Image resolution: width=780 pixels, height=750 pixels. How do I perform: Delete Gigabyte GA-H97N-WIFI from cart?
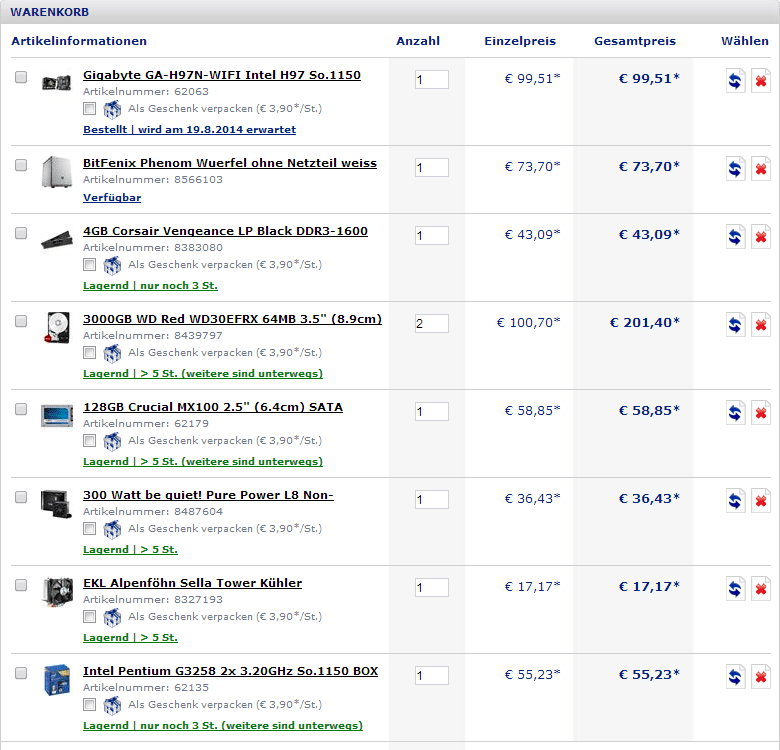point(761,81)
